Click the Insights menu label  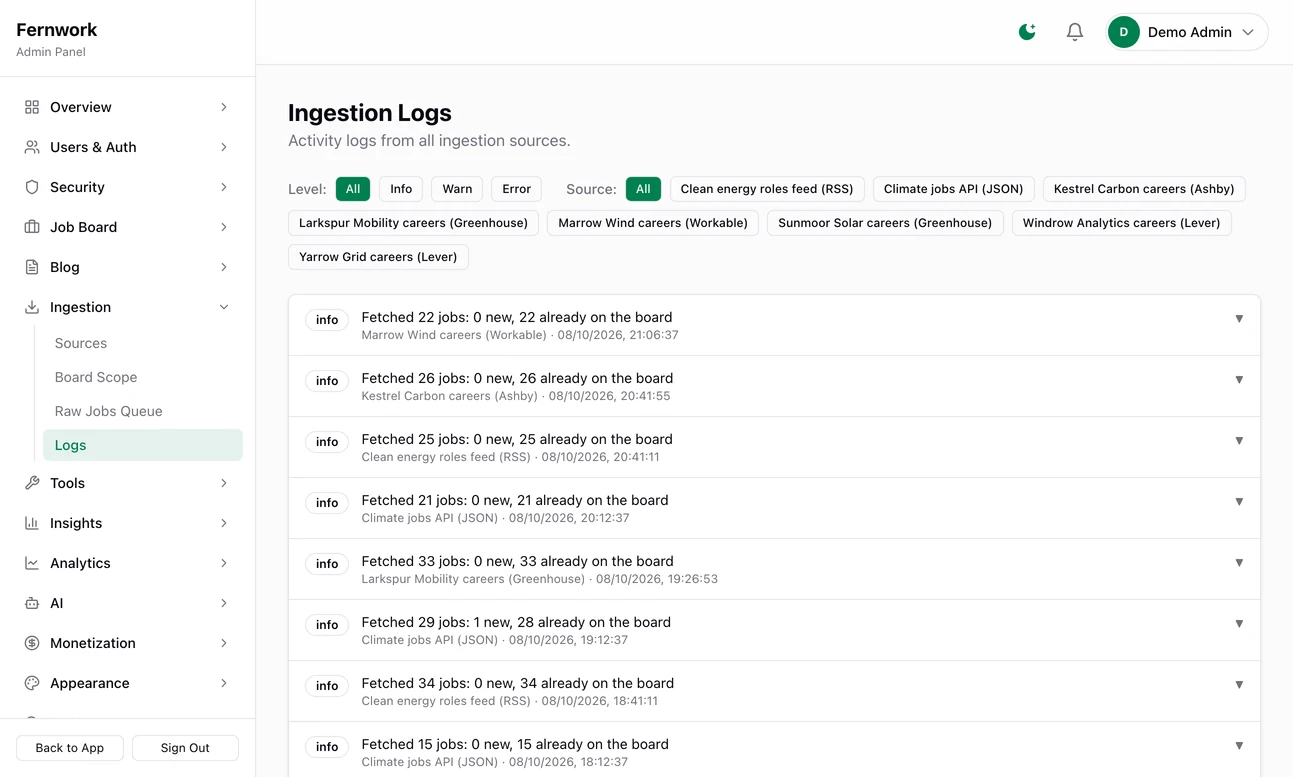click(76, 523)
